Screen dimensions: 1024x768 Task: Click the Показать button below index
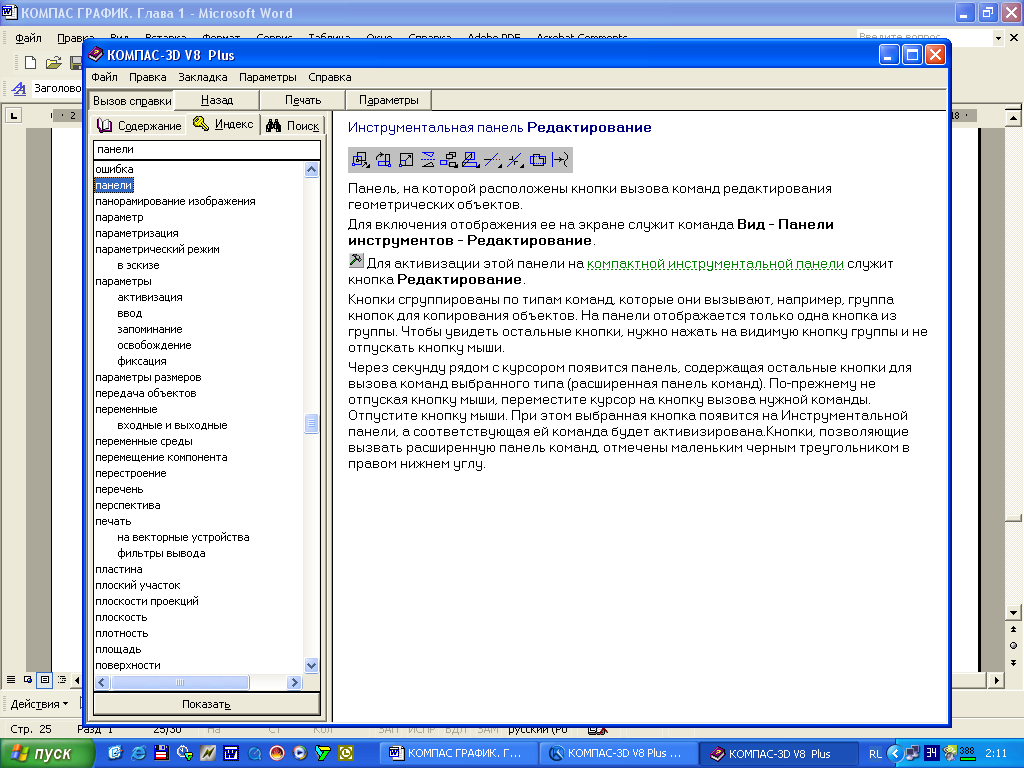click(206, 704)
